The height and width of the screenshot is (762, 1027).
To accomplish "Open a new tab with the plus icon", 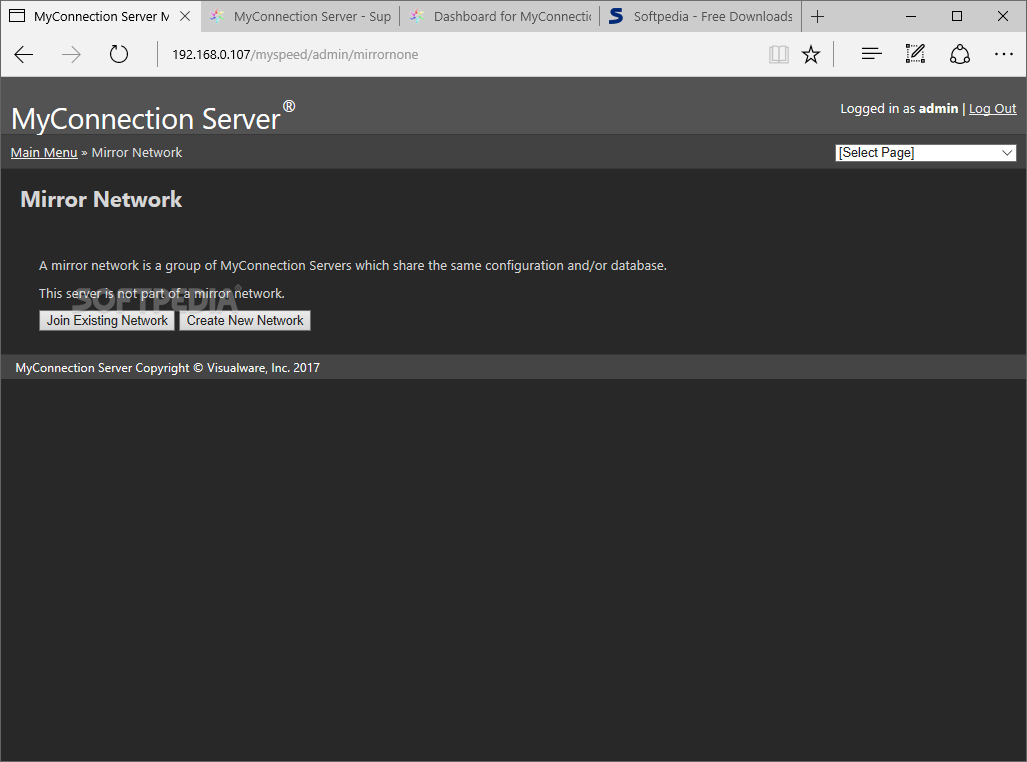I will (x=817, y=16).
